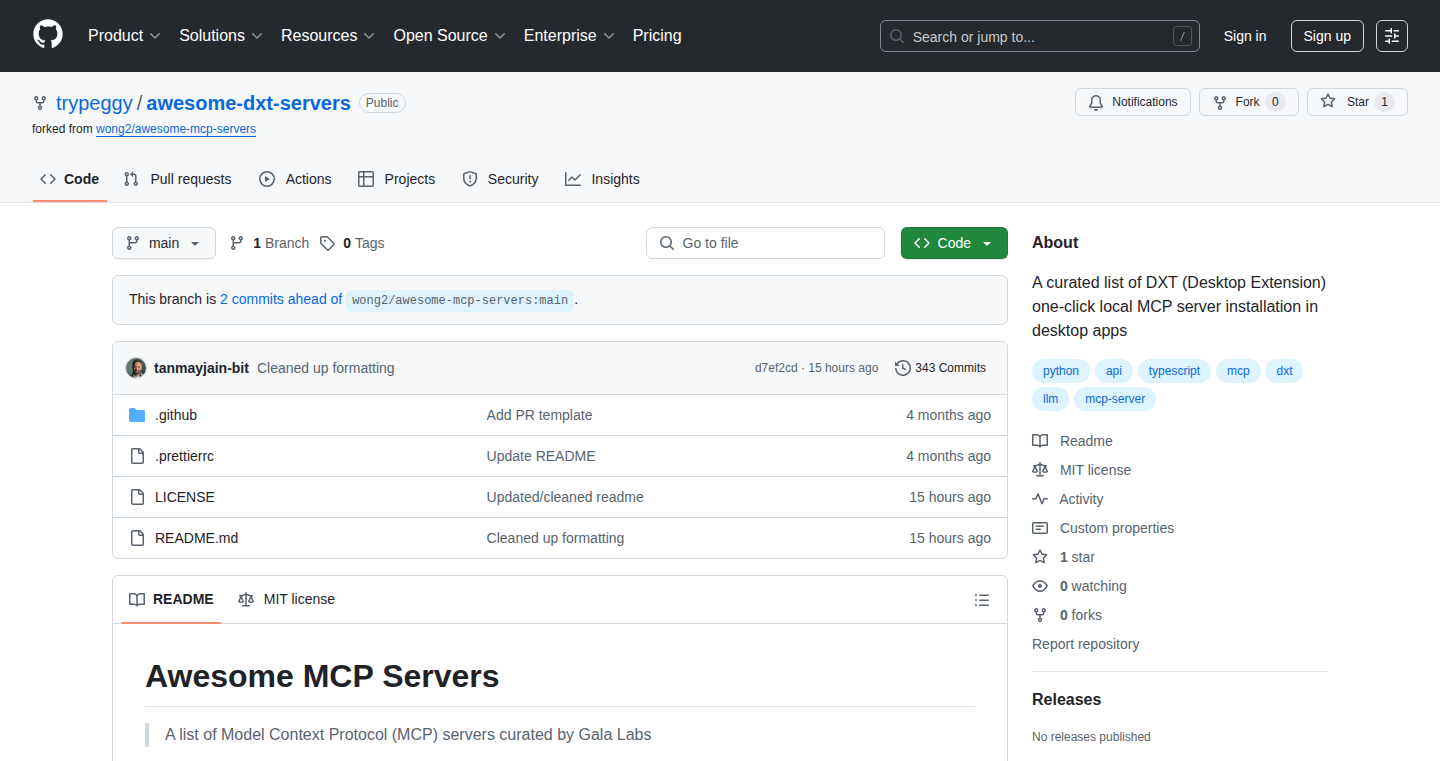Expand the Solutions menu
Screen dimensions: 1440x761
221,36
